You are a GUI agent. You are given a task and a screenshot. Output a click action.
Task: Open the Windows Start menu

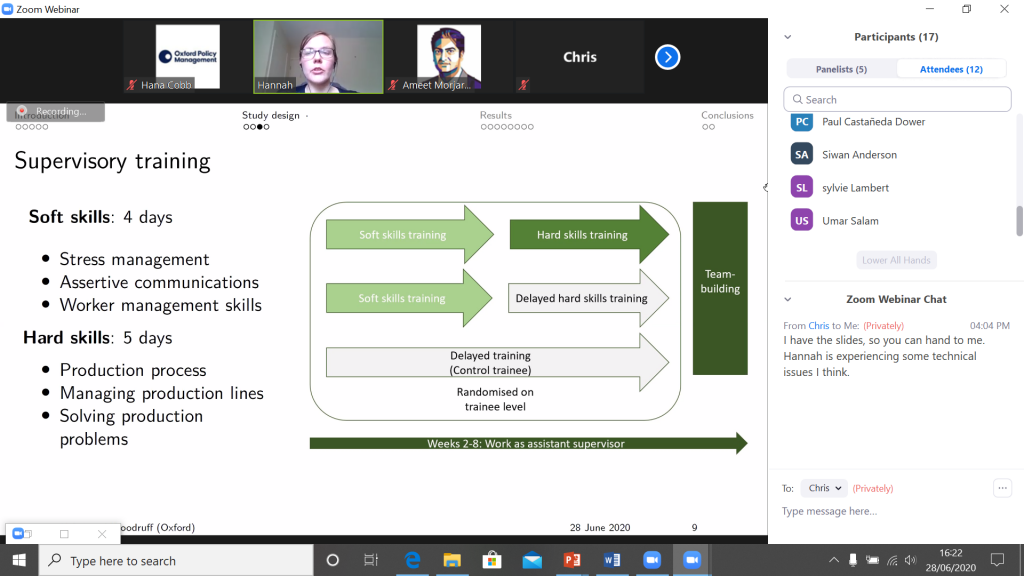tap(19, 560)
